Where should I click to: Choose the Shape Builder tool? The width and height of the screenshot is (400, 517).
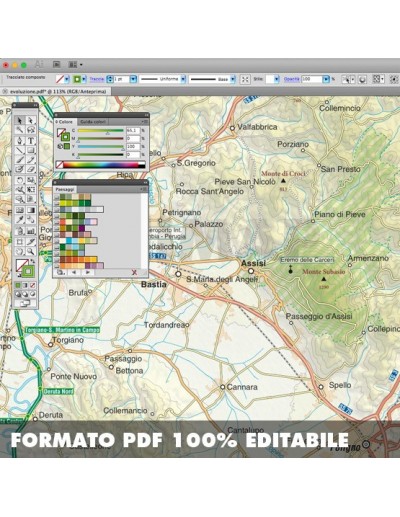pos(20,199)
